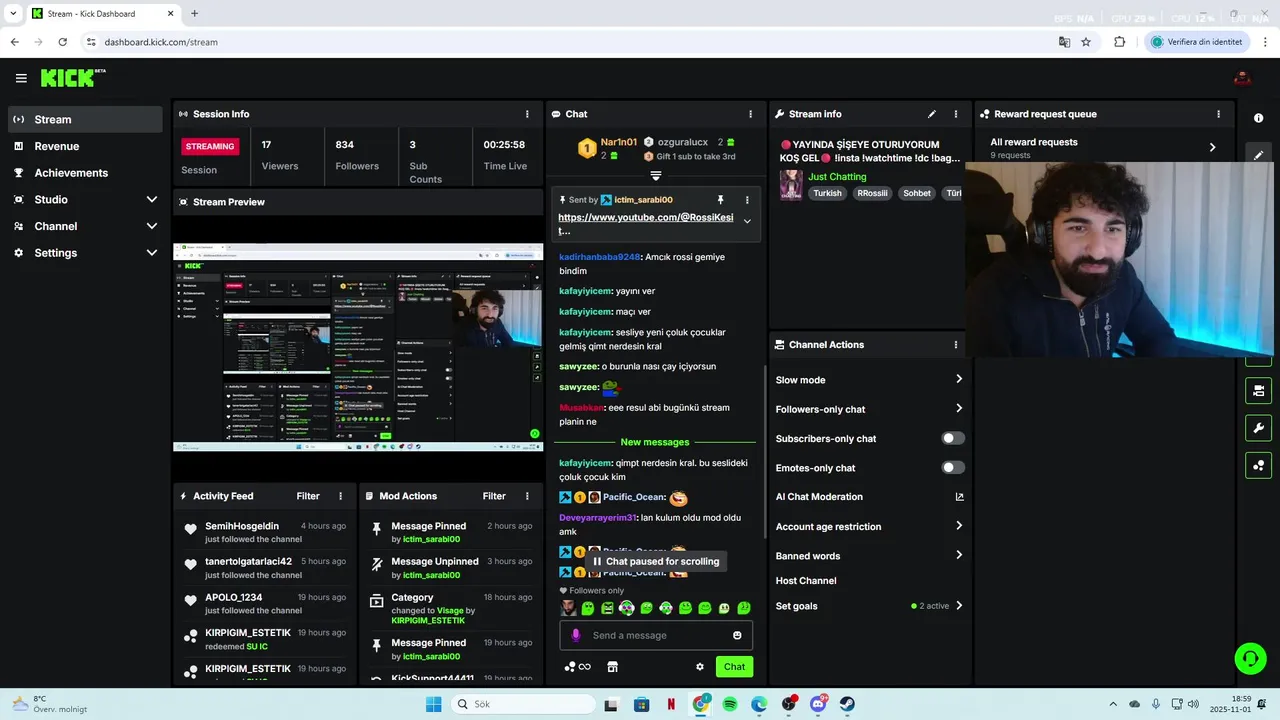Open chat settings gear icon

(700, 667)
